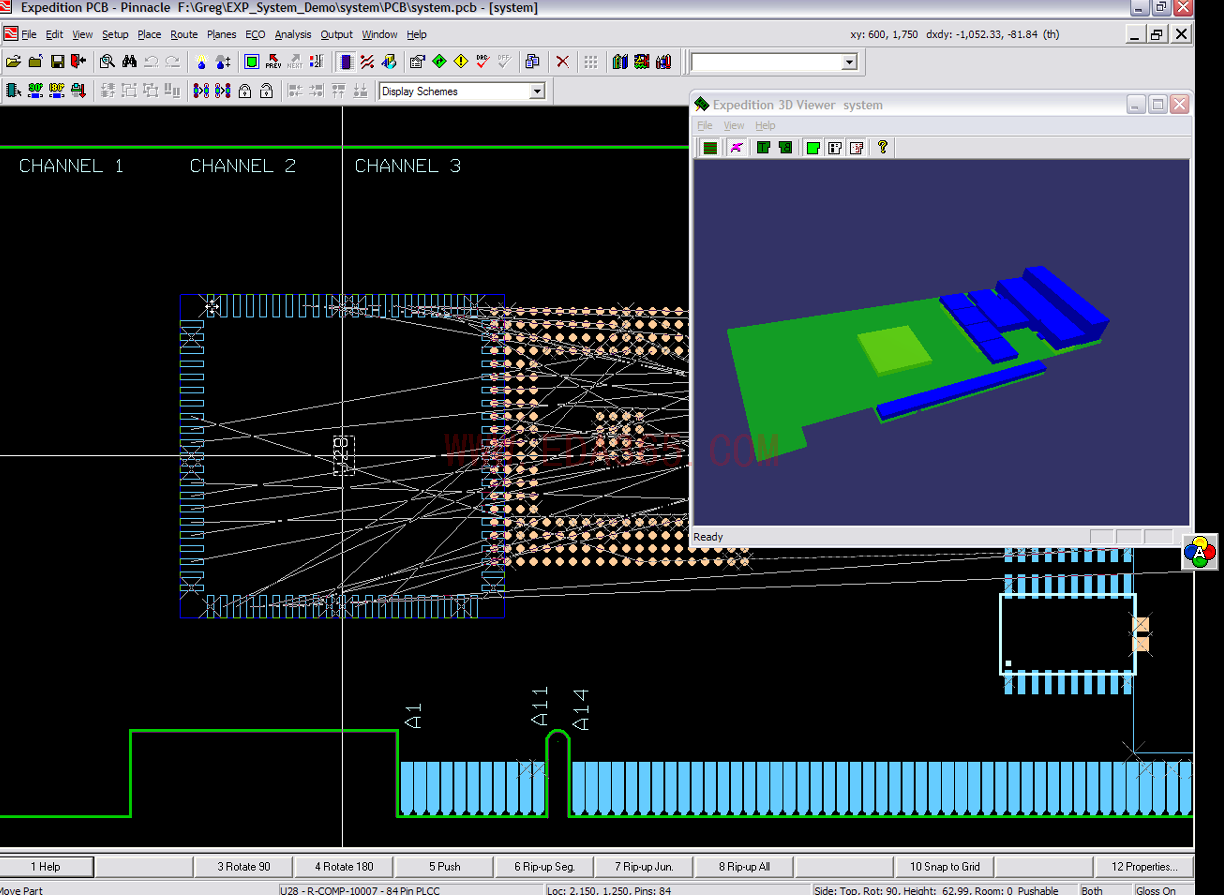
Task: Click the RGB color circles icon
Action: click(x=1199, y=551)
